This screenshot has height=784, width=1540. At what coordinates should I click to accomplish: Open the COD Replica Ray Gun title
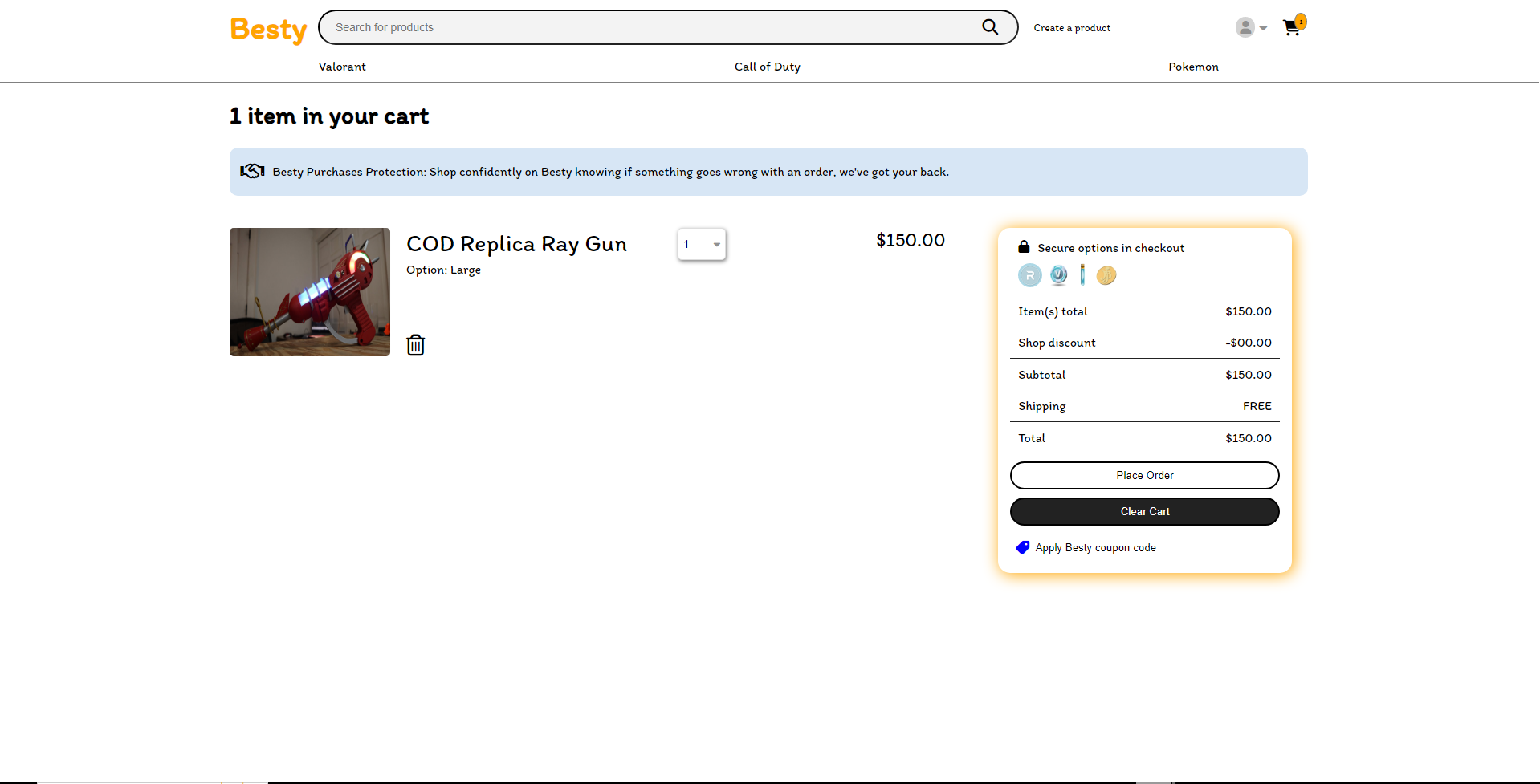516,244
